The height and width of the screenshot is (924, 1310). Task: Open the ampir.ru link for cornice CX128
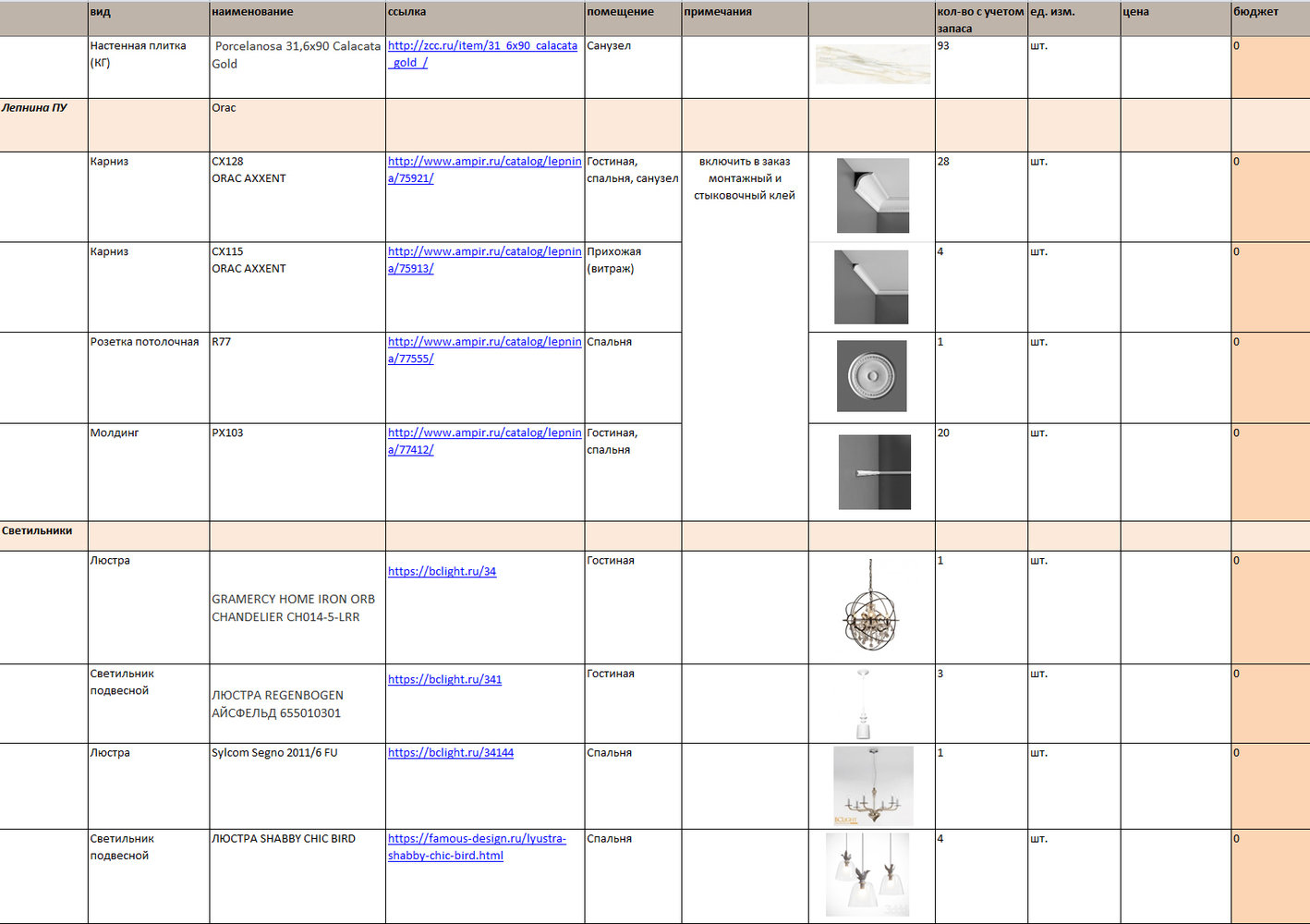[484, 162]
